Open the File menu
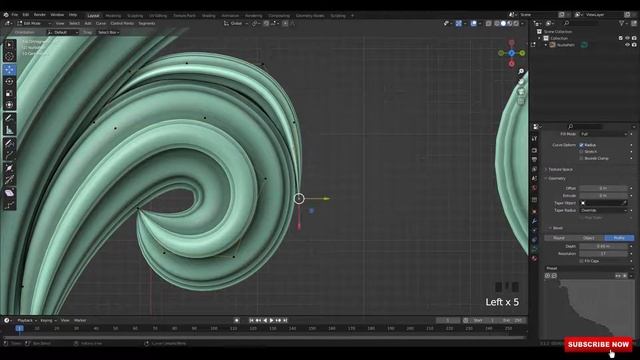The height and width of the screenshot is (360, 640). coord(15,15)
